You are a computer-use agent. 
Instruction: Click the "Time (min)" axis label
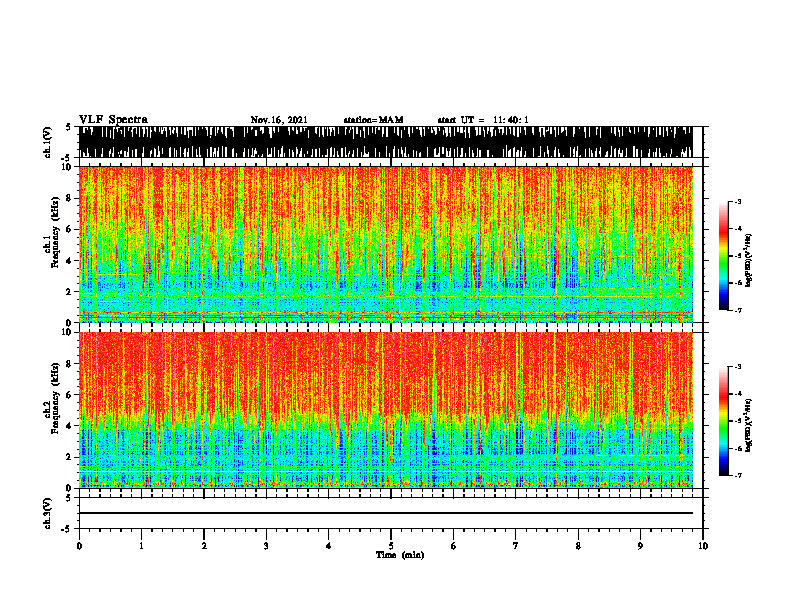tap(400, 555)
